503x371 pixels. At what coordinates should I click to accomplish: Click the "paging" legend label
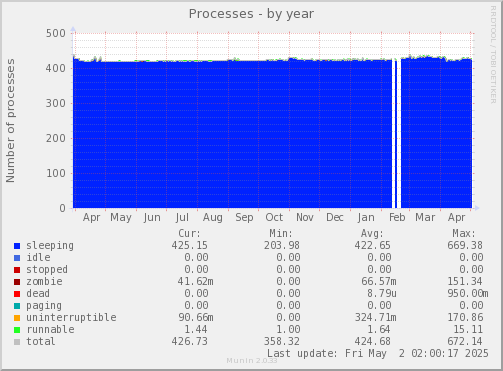(x=44, y=306)
